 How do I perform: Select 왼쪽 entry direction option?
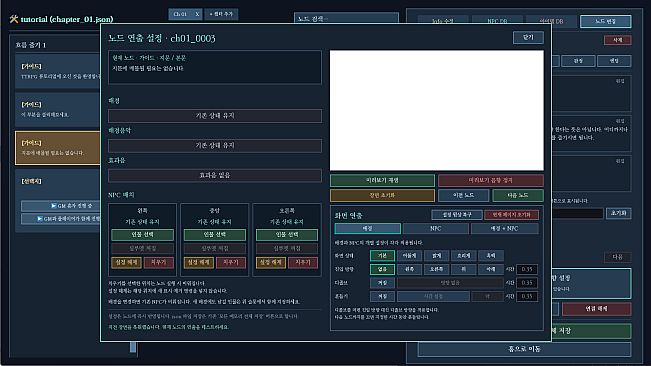(409, 269)
